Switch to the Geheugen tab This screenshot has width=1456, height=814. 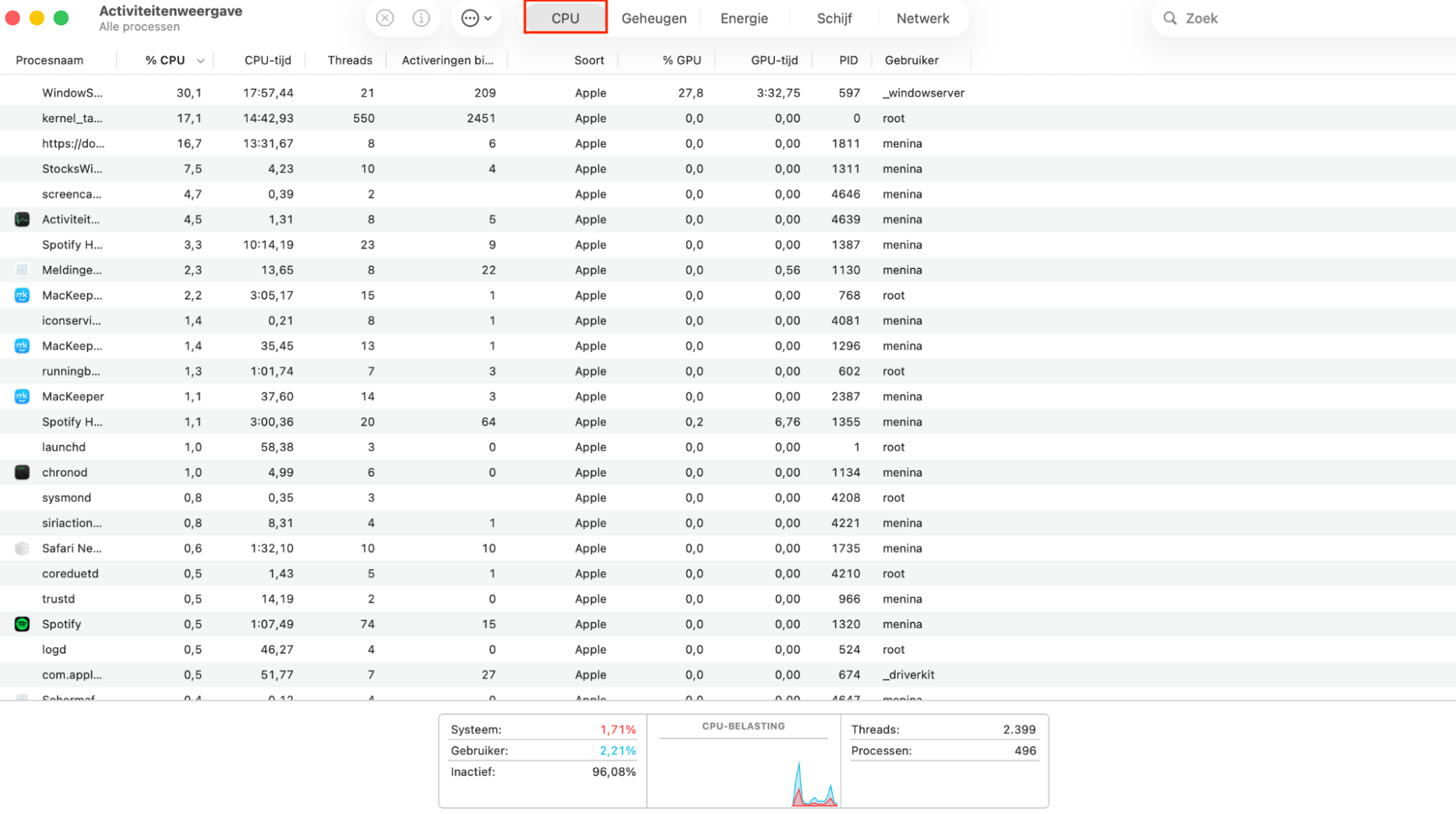653,17
